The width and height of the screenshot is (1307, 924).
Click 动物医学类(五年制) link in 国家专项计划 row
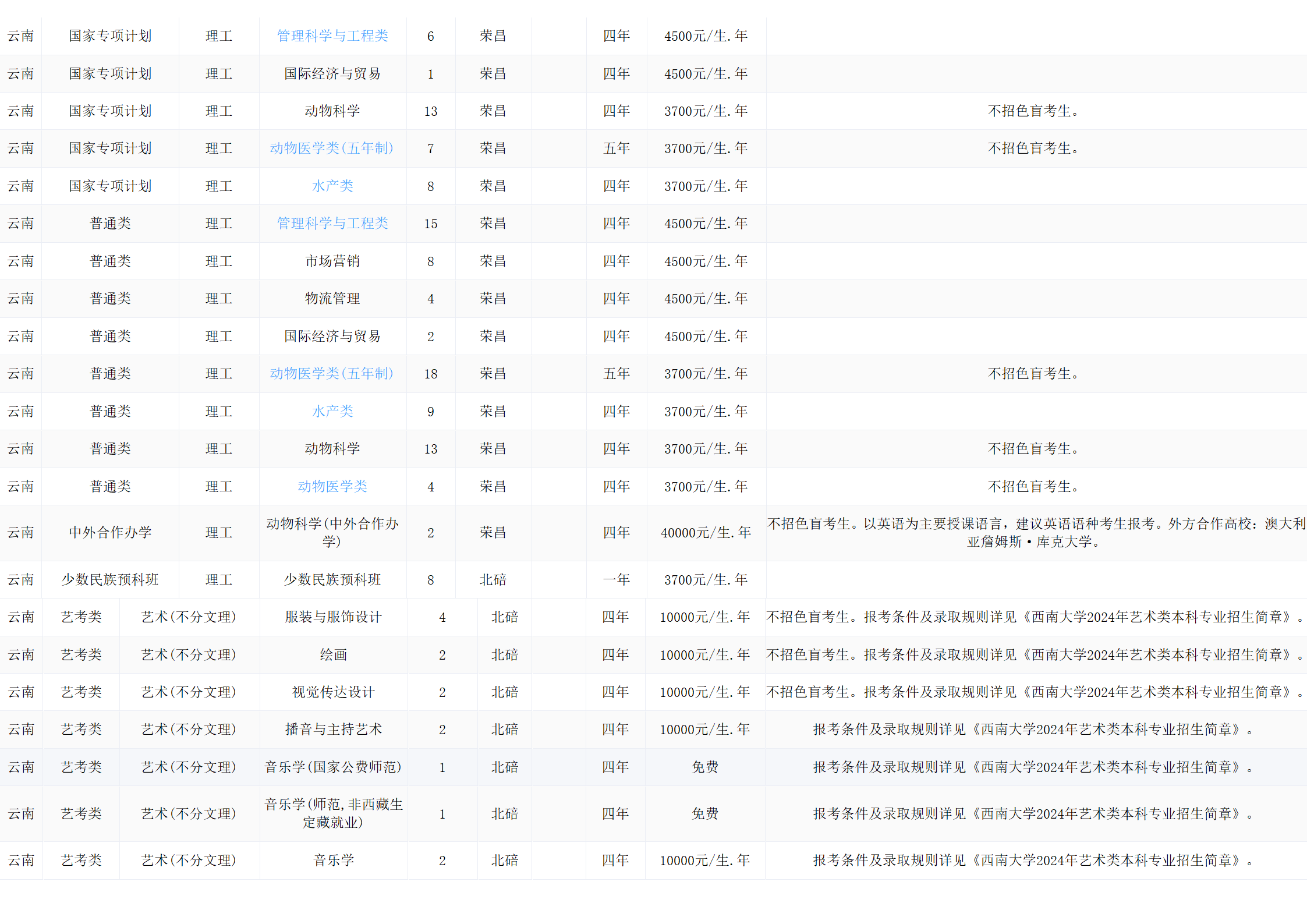(x=331, y=148)
